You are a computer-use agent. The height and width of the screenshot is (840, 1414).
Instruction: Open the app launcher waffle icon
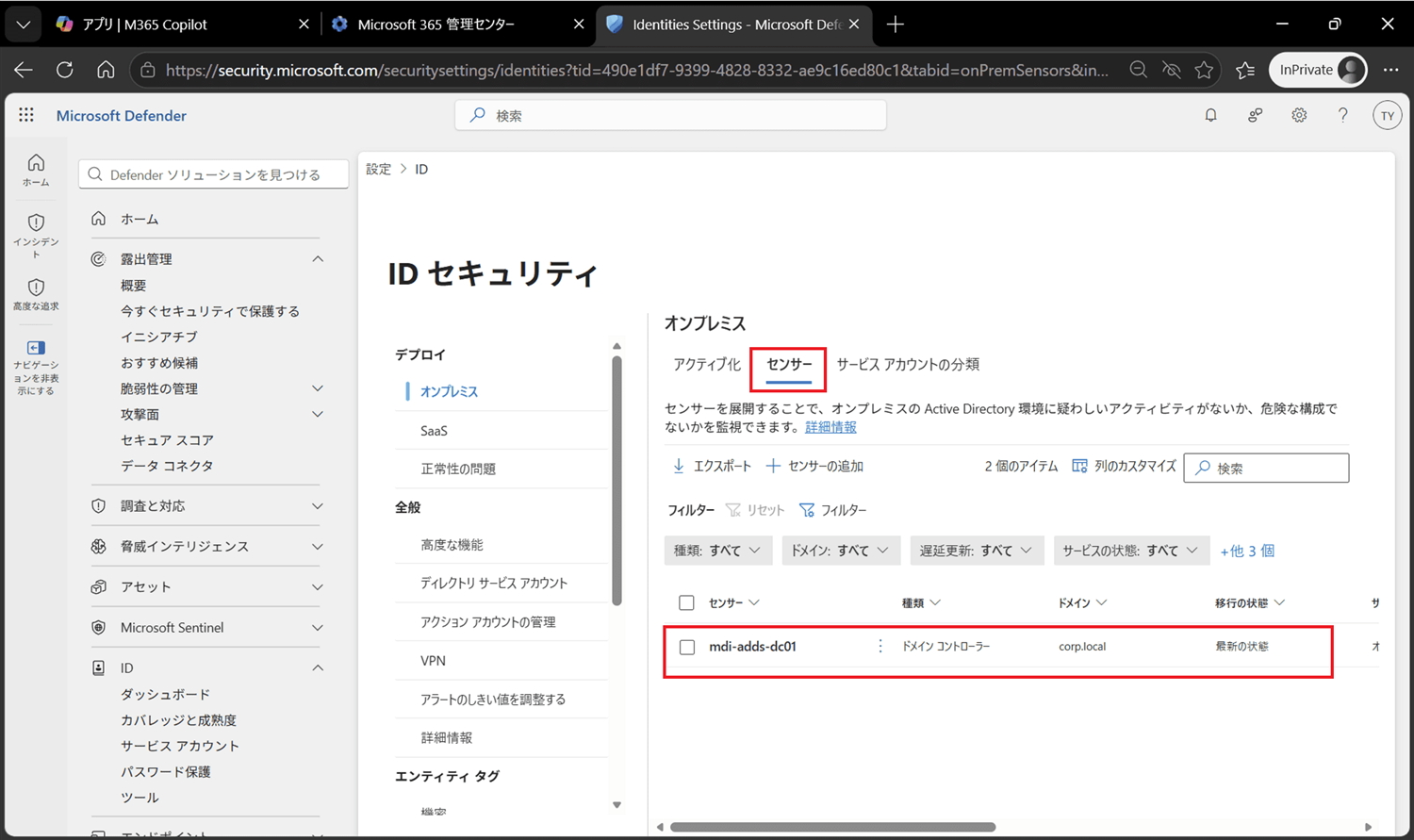(26, 115)
